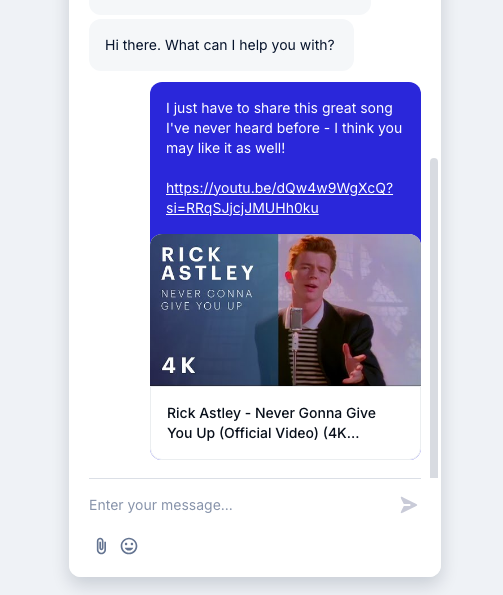Open the emoji picker smiley icon
Viewport: 503px width, 595px height.
point(129,546)
